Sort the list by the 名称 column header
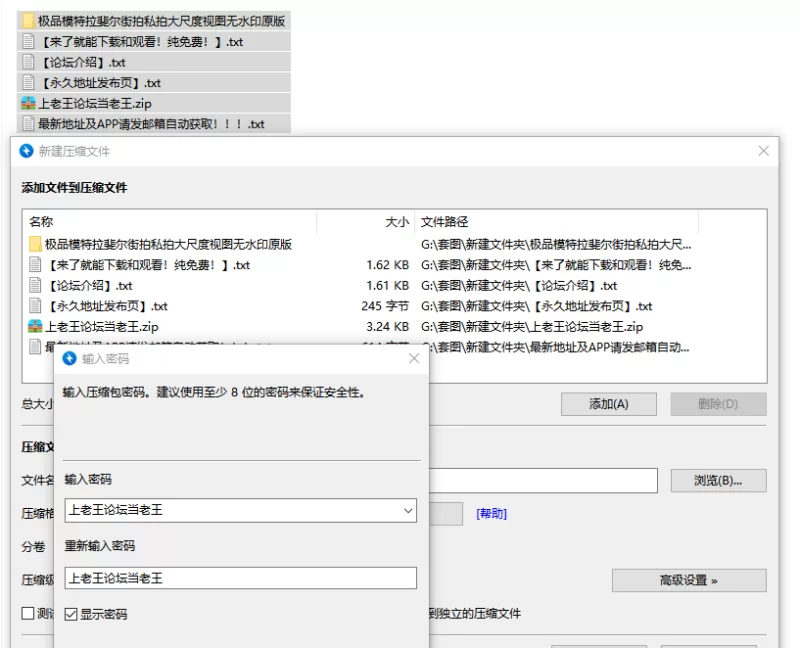Image resolution: width=800 pixels, height=648 pixels. point(41,222)
